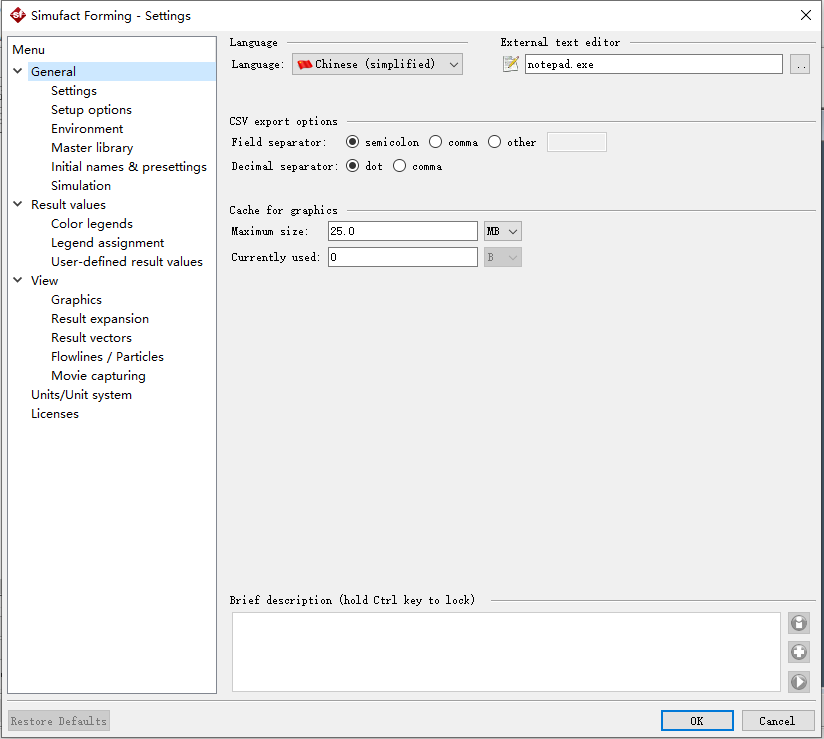Open the Movie capturing page
The image size is (824, 739).
point(98,376)
